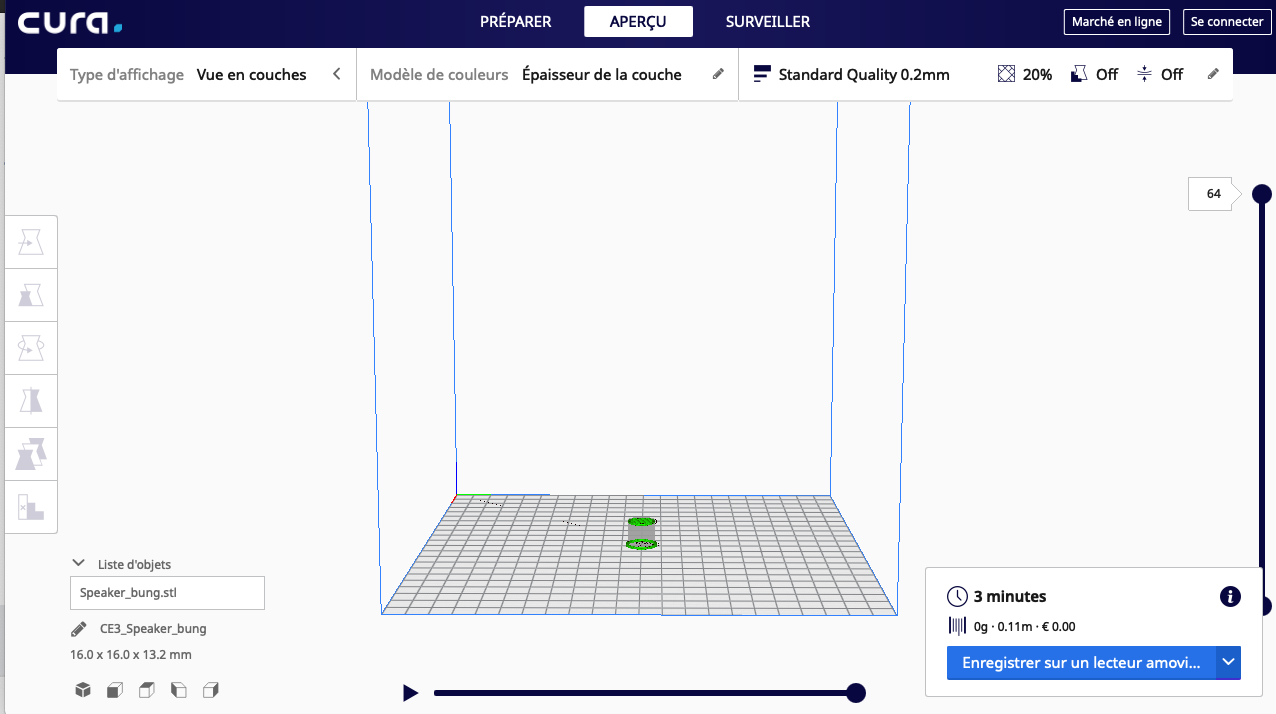Click the pencil icon beside CE3_Speaker_bung
1276x714 pixels.
tap(78, 629)
